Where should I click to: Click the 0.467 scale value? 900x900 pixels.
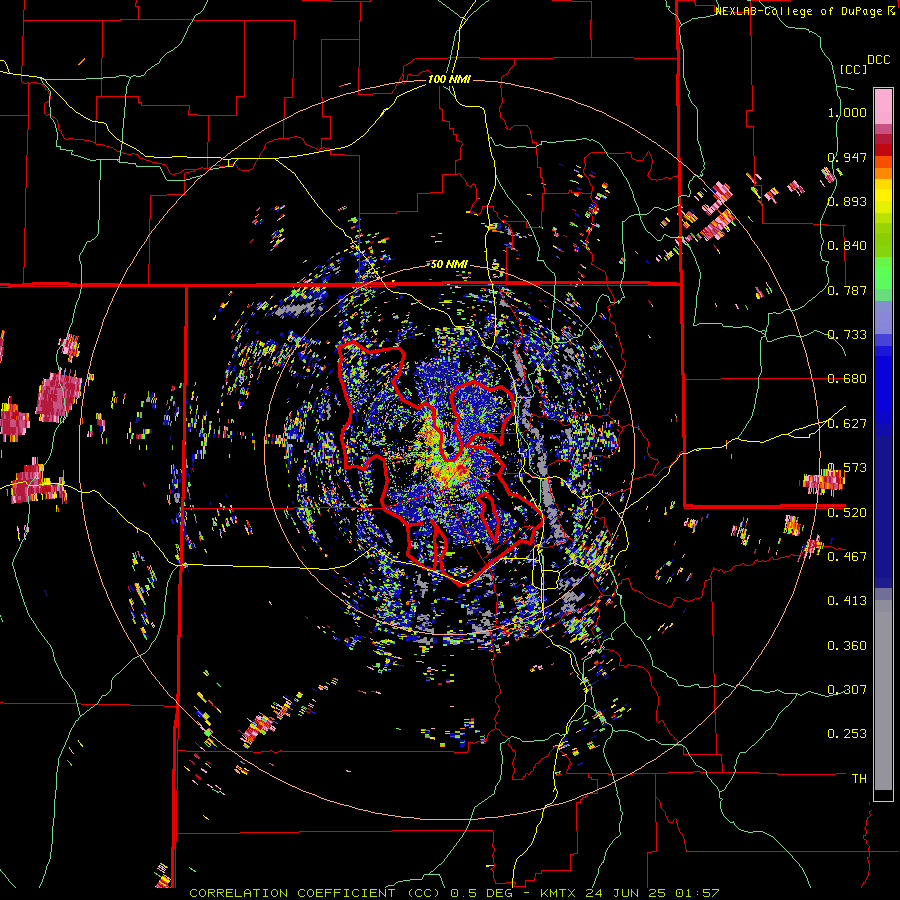pyautogui.click(x=847, y=557)
